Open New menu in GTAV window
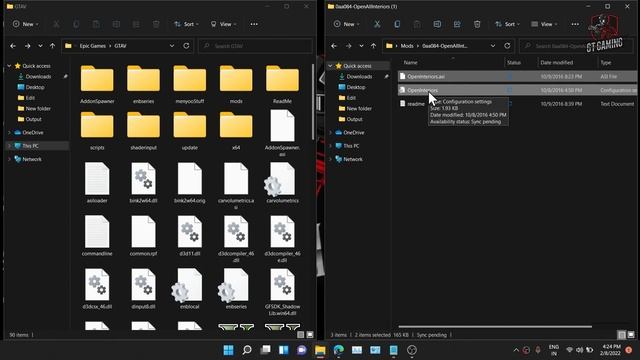Screen dimensions: 640x360 (x=26, y=24)
